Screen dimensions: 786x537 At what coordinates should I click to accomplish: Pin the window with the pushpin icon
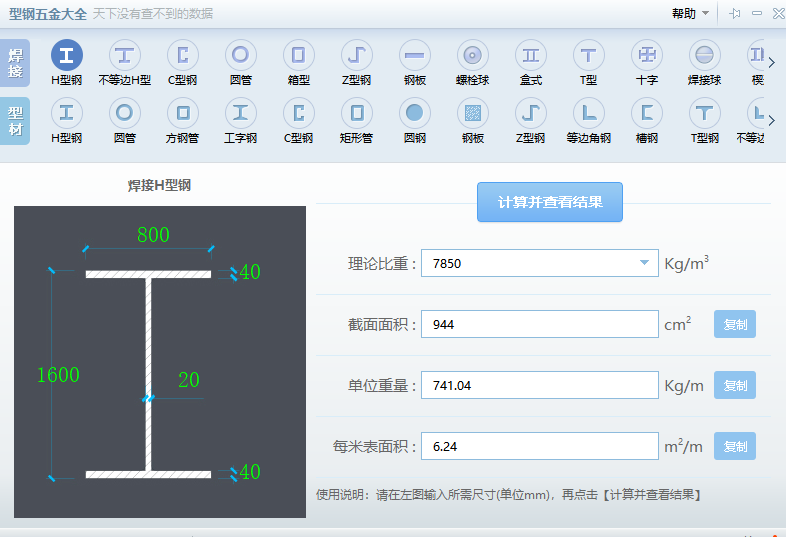tap(735, 14)
